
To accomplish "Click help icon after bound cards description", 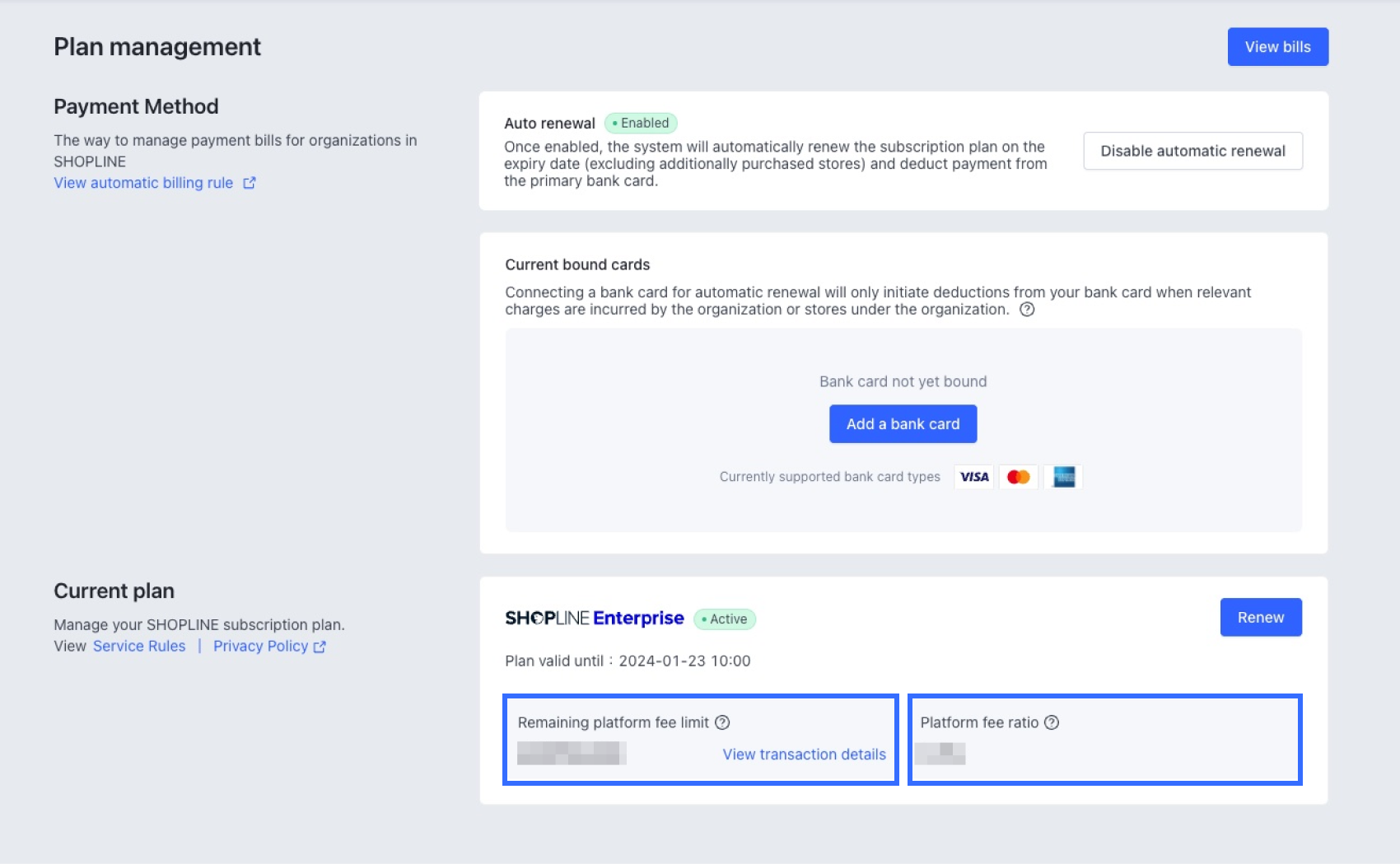I will [x=1027, y=310].
